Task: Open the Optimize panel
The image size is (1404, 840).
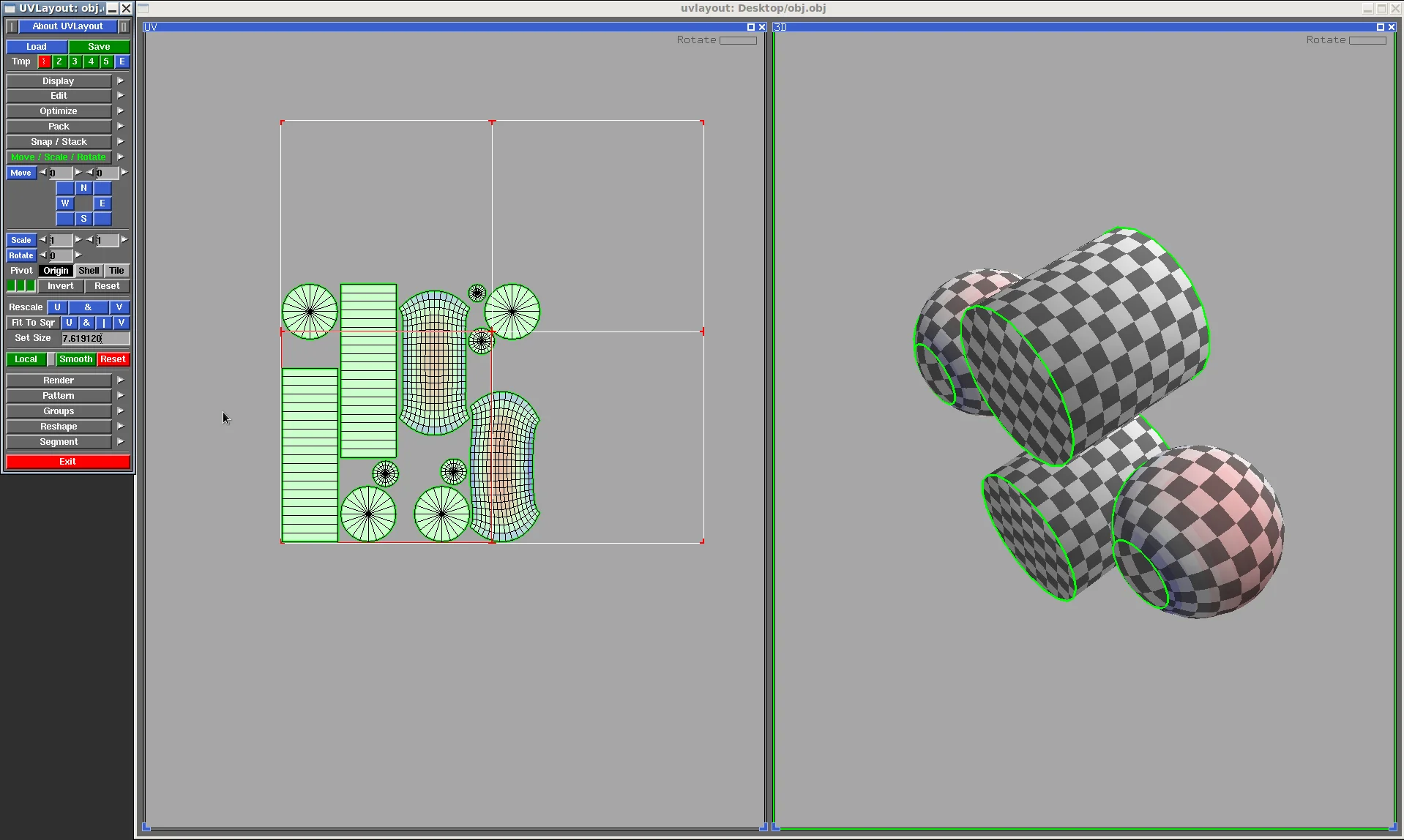Action: pos(59,111)
